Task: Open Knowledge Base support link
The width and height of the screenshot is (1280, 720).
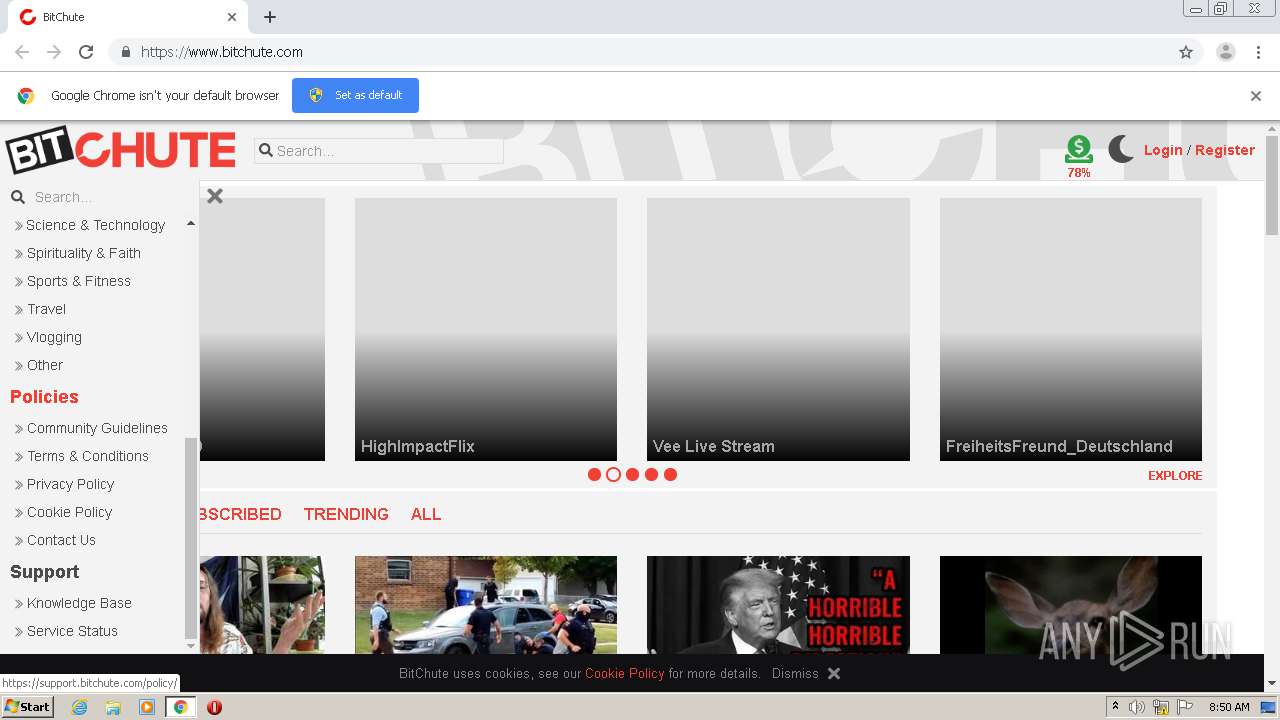Action: [x=79, y=603]
